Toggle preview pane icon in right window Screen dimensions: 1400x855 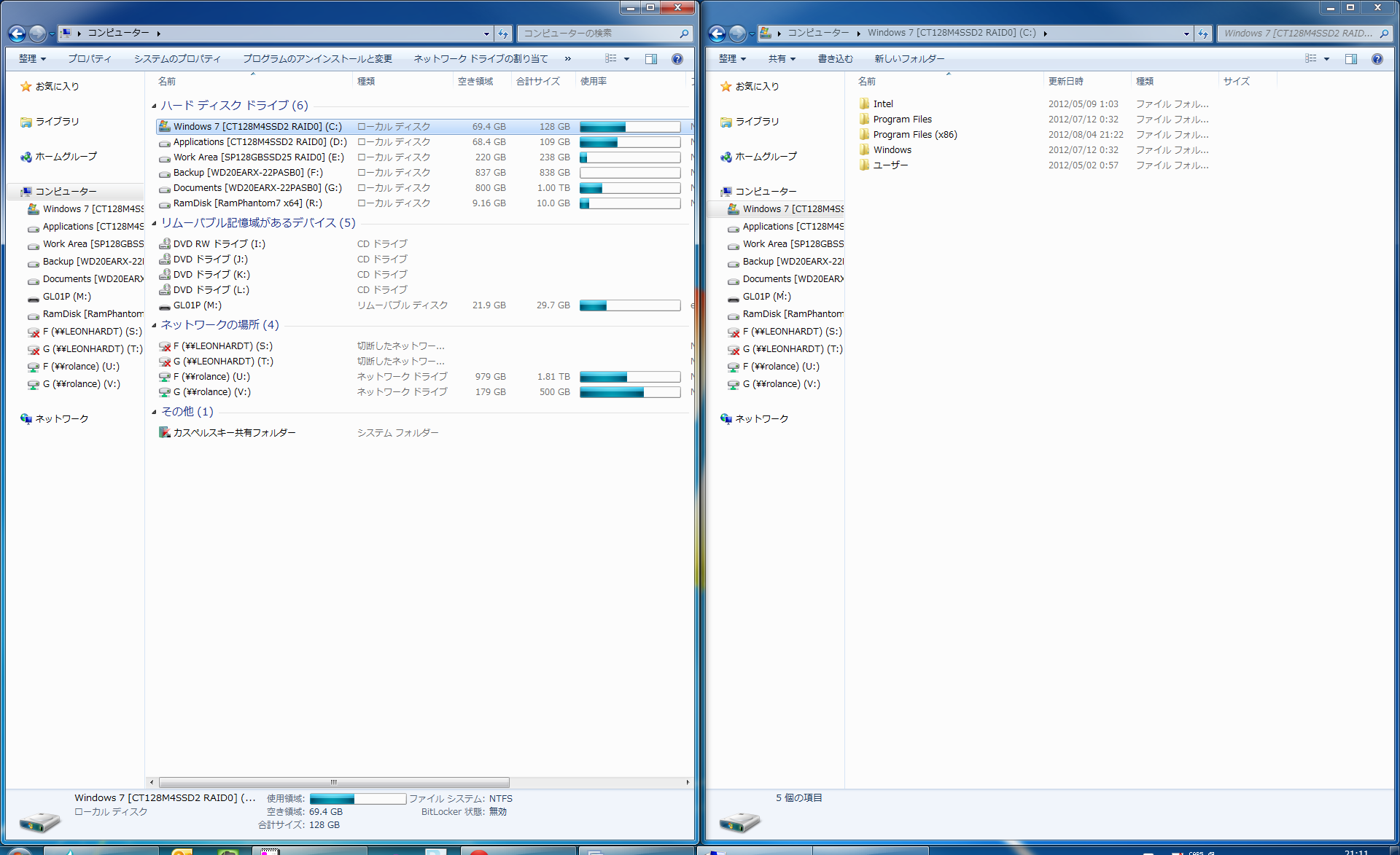pos(1351,59)
